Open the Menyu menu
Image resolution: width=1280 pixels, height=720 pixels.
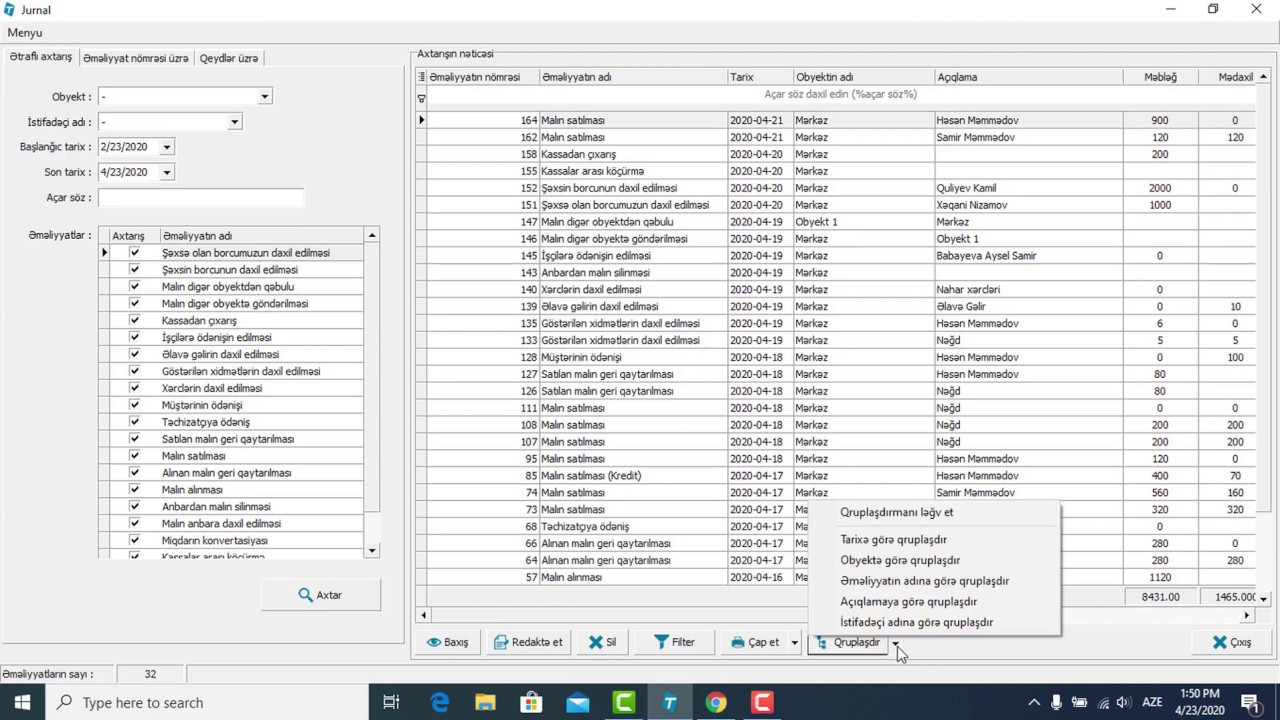(x=25, y=33)
